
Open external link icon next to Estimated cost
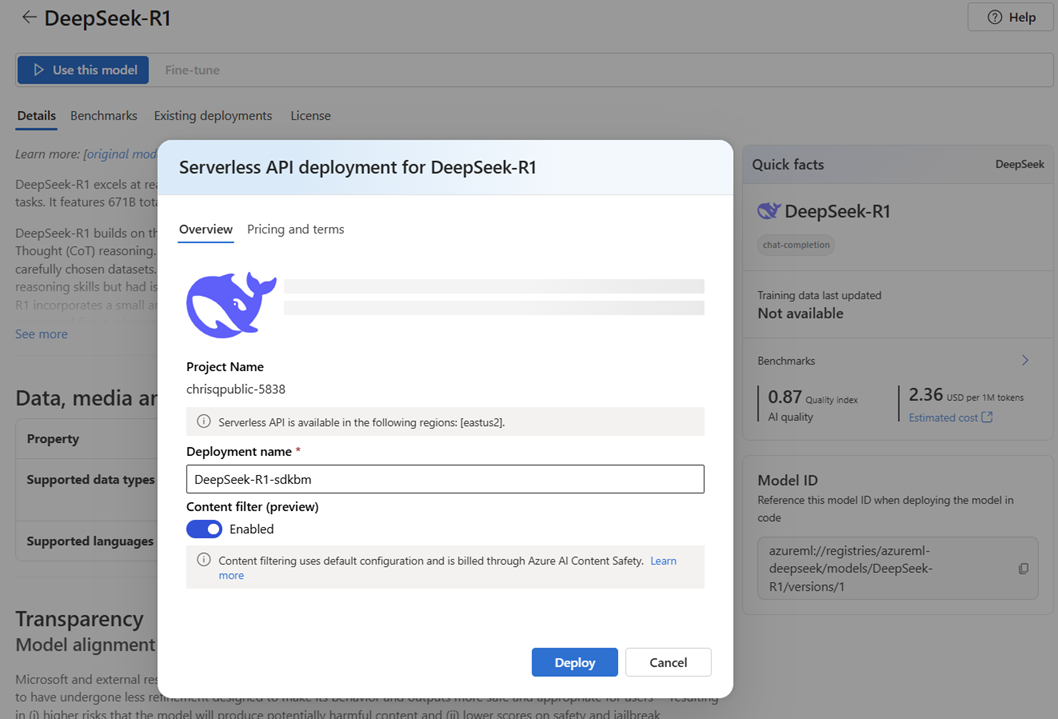pyautogui.click(x=986, y=417)
